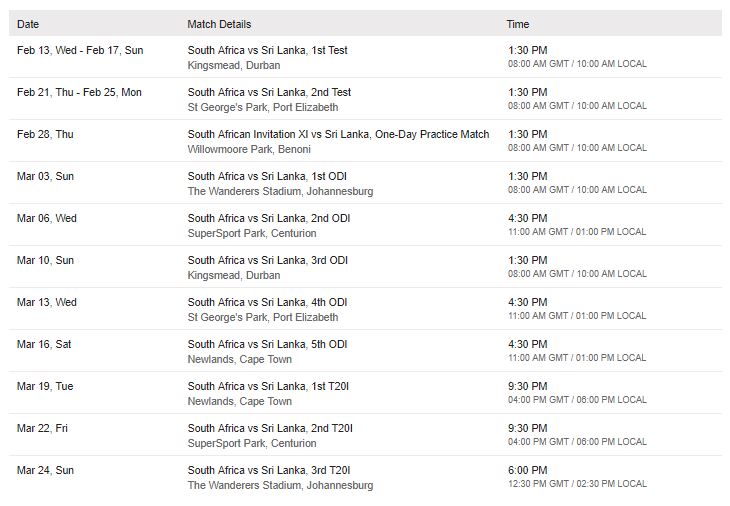Open the 4th ODI match link
730x506 pixels.
tap(267, 302)
